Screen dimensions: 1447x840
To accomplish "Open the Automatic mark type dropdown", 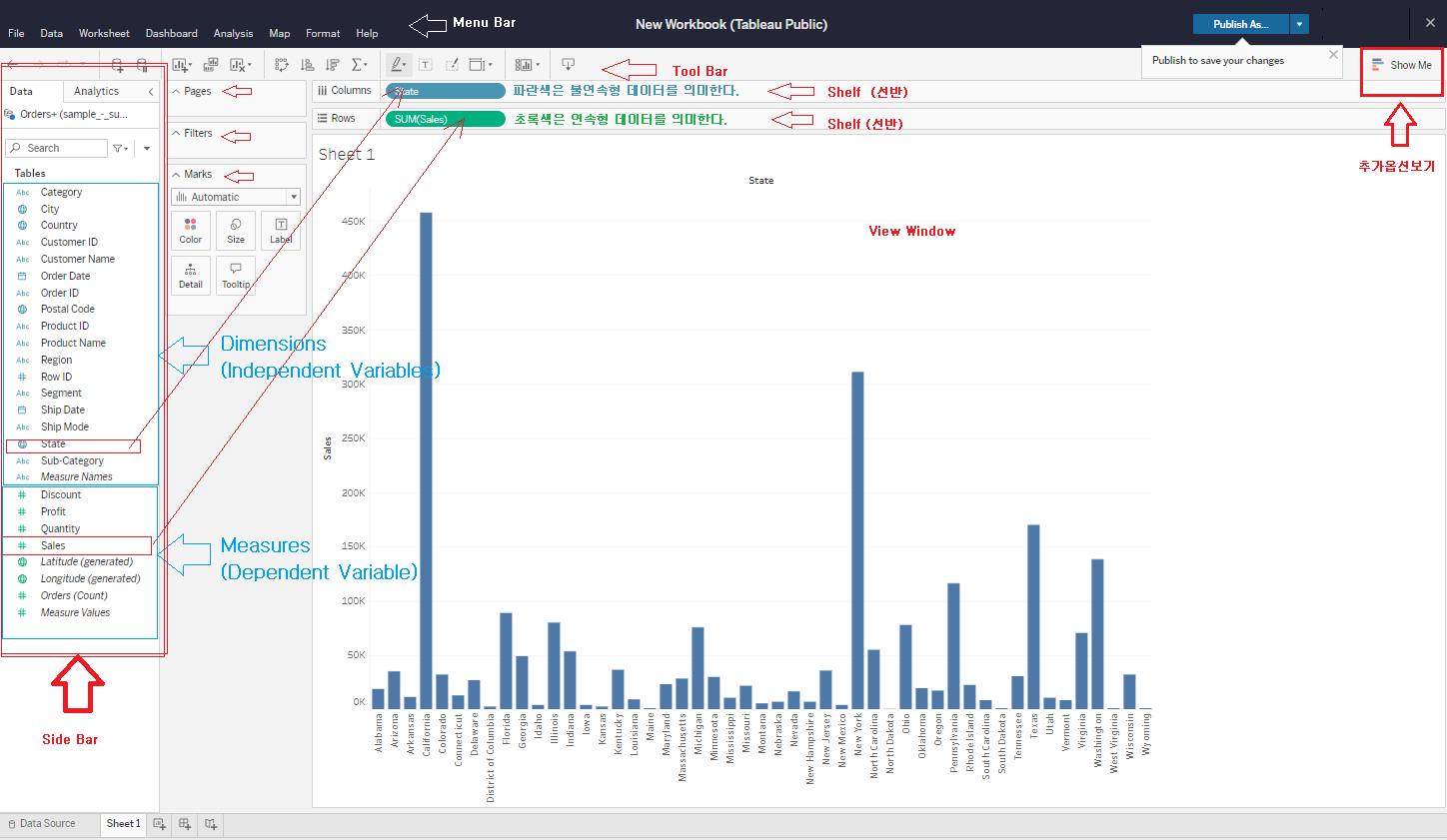I will [236, 197].
